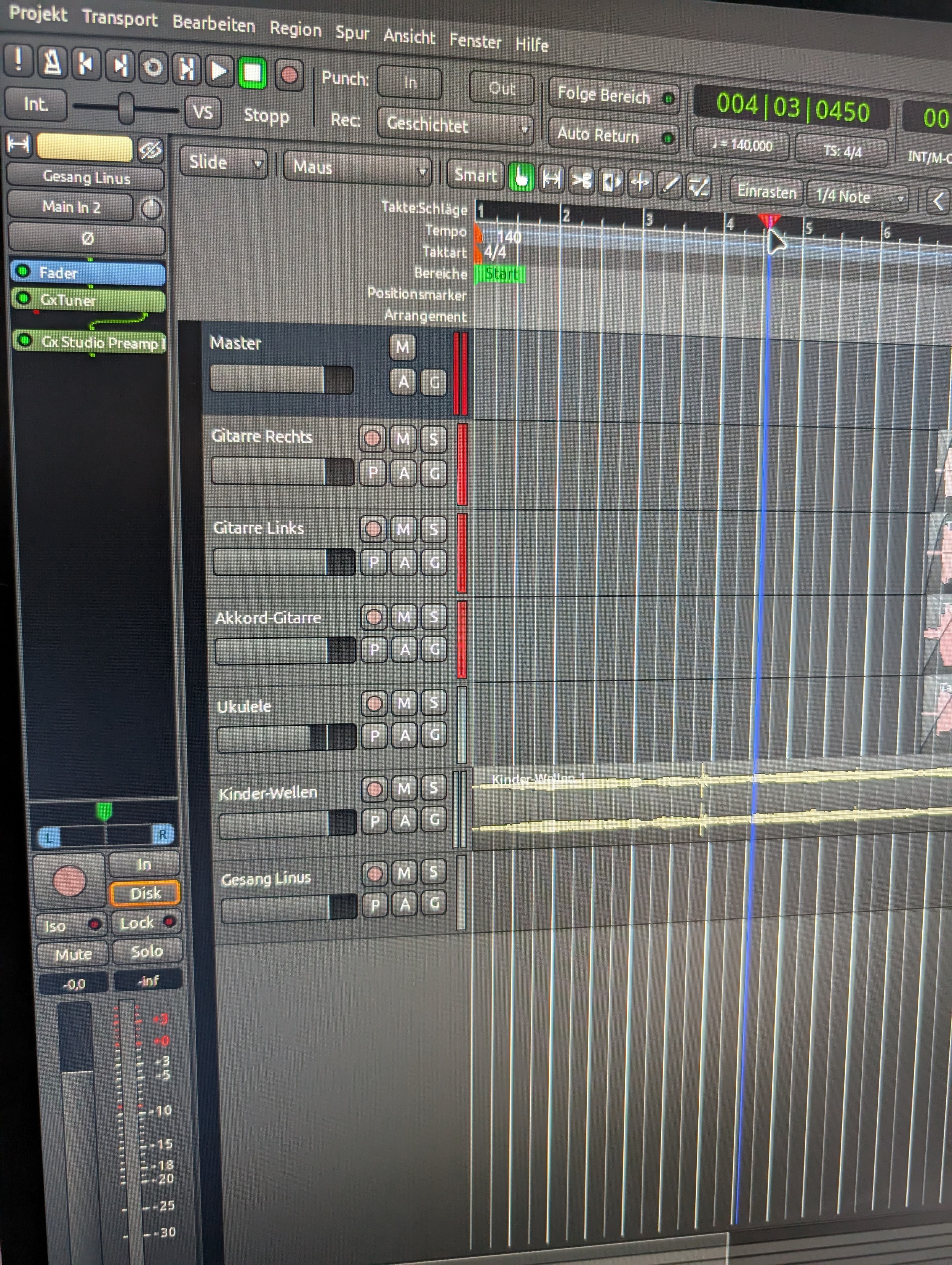Click the hide strip crossed-eye icon
This screenshot has width=952, height=1265.
pos(150,151)
